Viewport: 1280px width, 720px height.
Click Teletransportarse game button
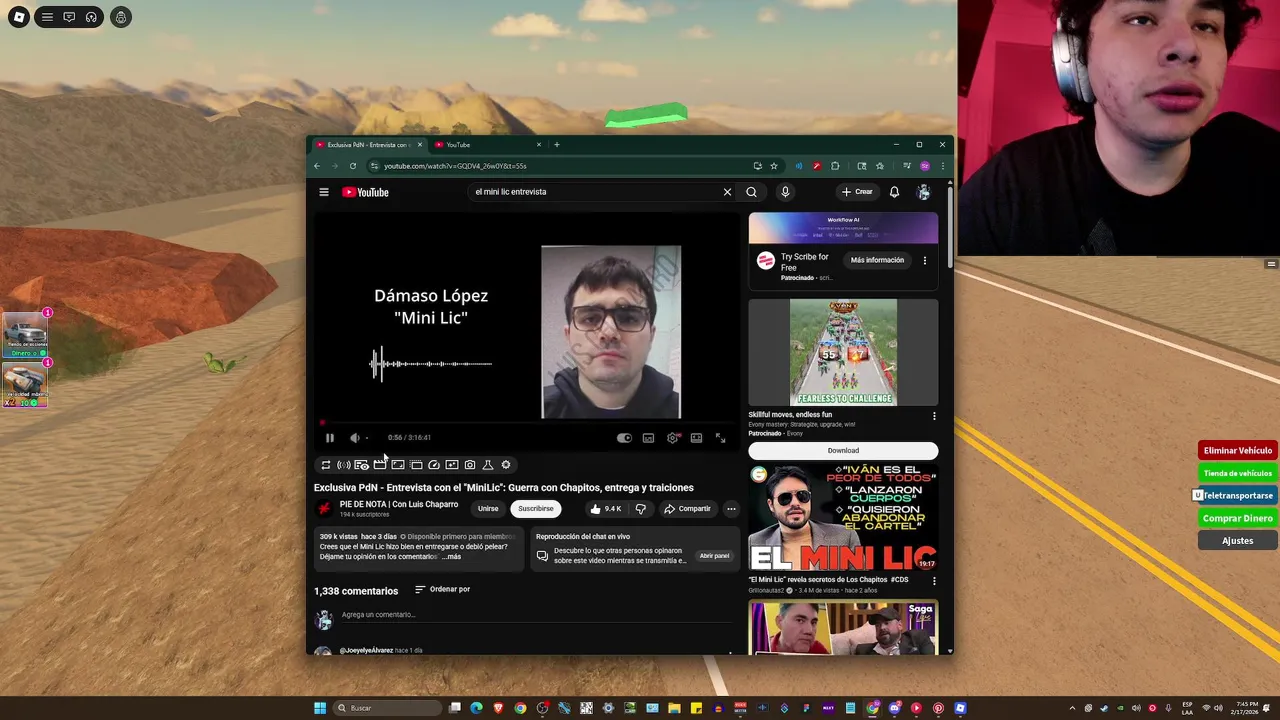coord(1237,496)
